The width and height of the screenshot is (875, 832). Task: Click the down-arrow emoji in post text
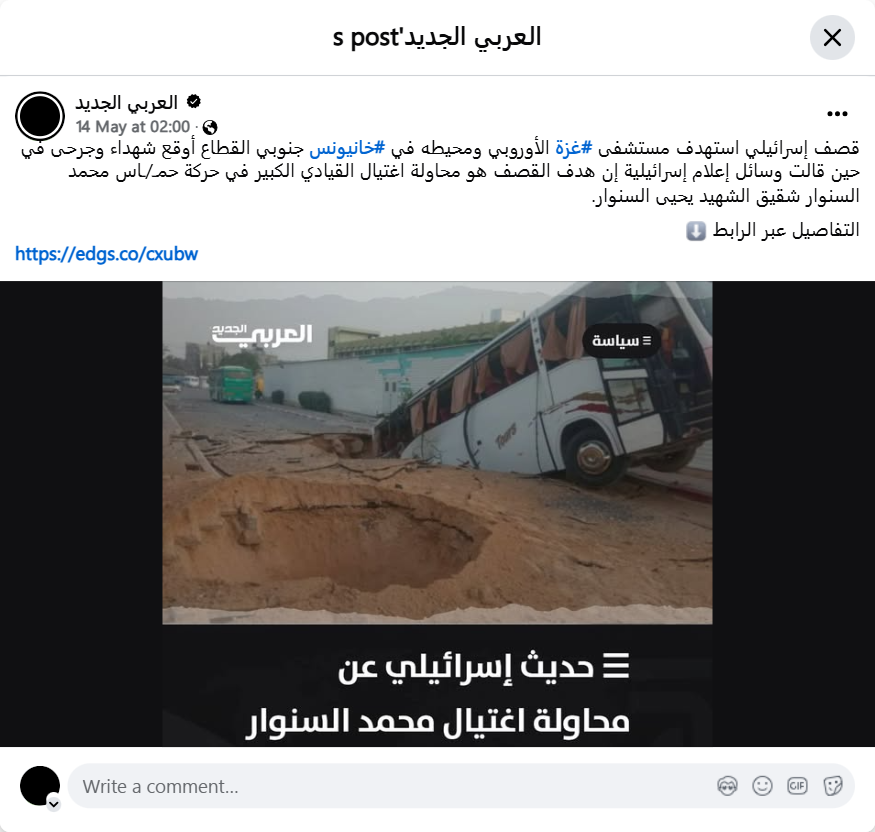pyautogui.click(x=696, y=230)
